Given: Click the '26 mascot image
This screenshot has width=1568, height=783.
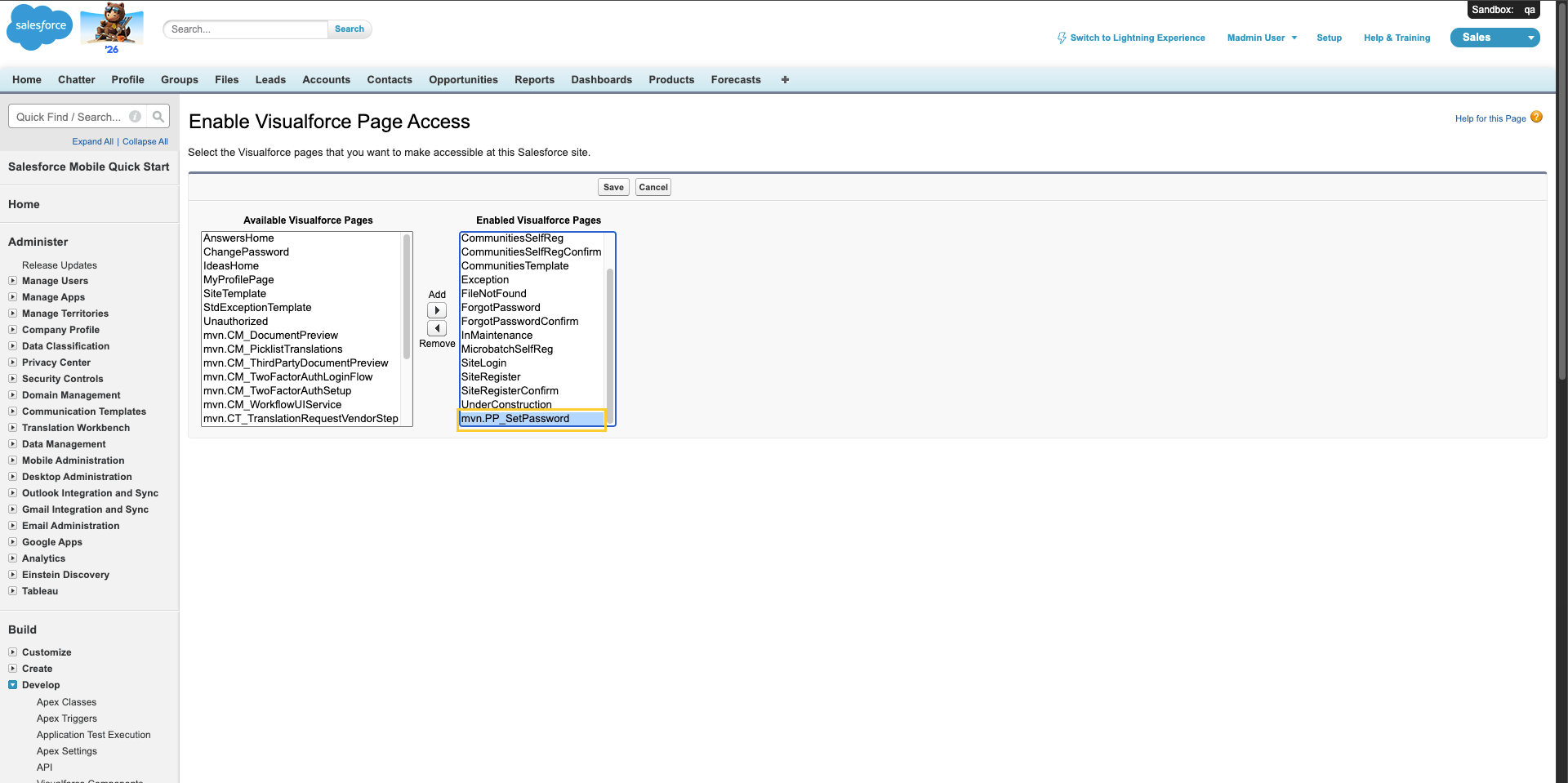Looking at the screenshot, I should click(x=112, y=28).
